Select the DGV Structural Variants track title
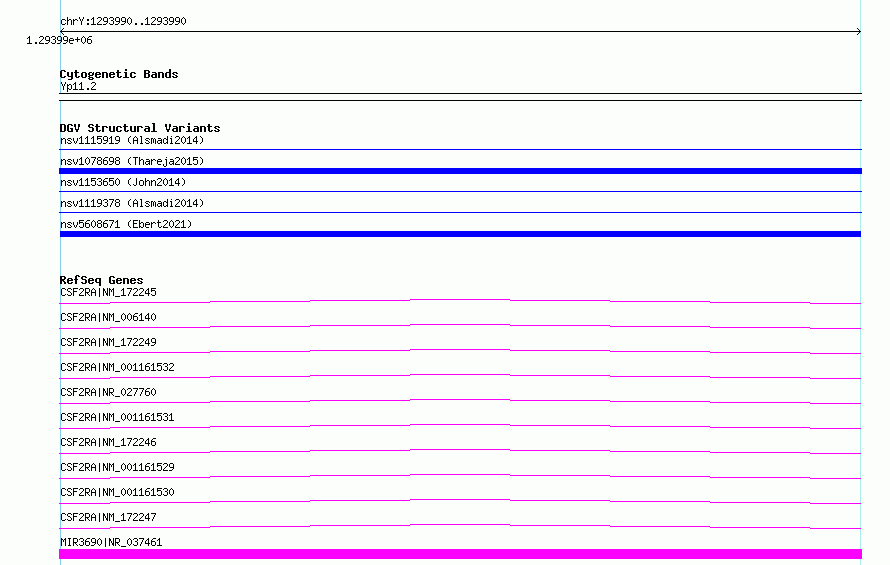The image size is (890, 565). pos(140,128)
